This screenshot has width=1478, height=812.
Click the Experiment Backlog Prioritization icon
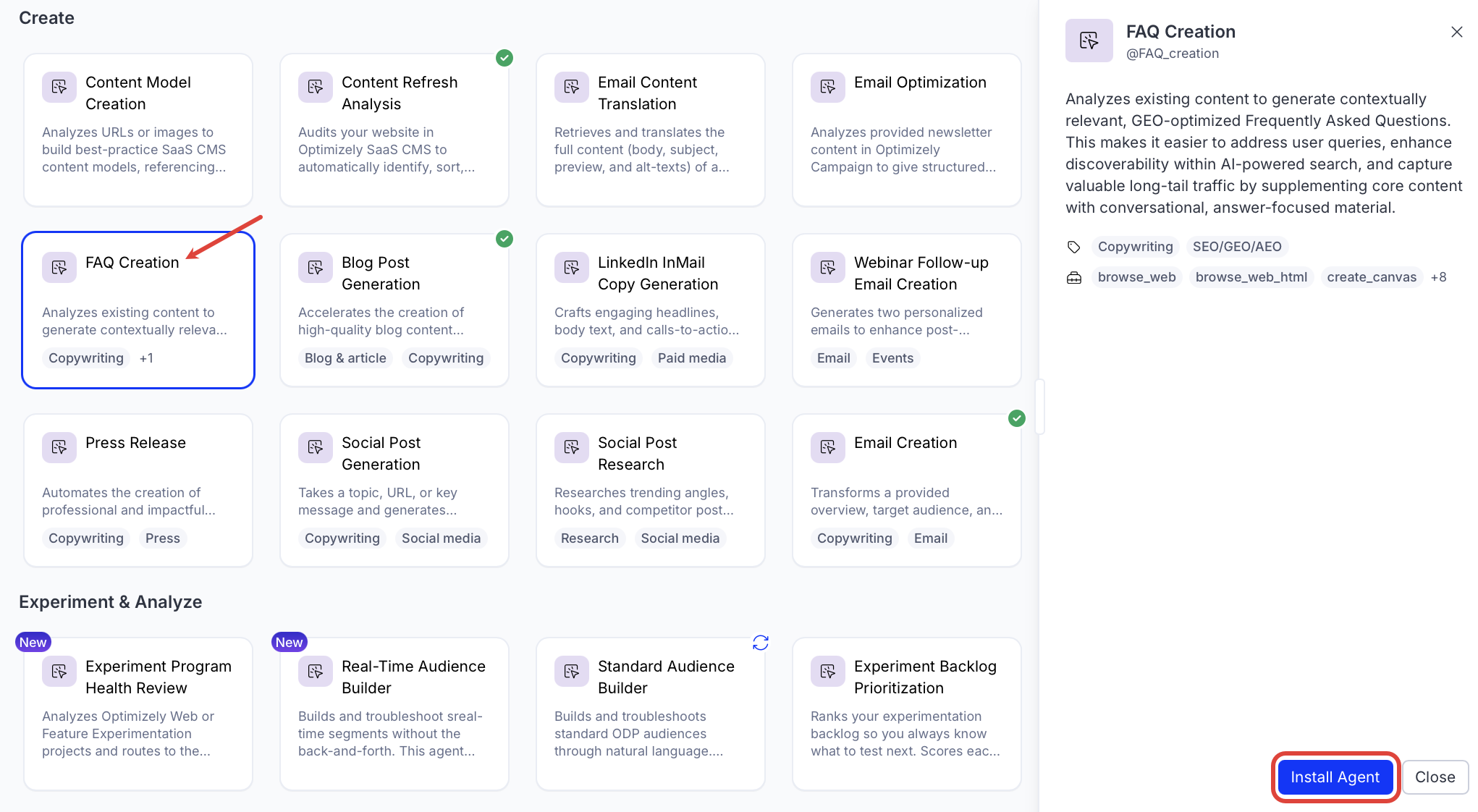tap(828, 671)
